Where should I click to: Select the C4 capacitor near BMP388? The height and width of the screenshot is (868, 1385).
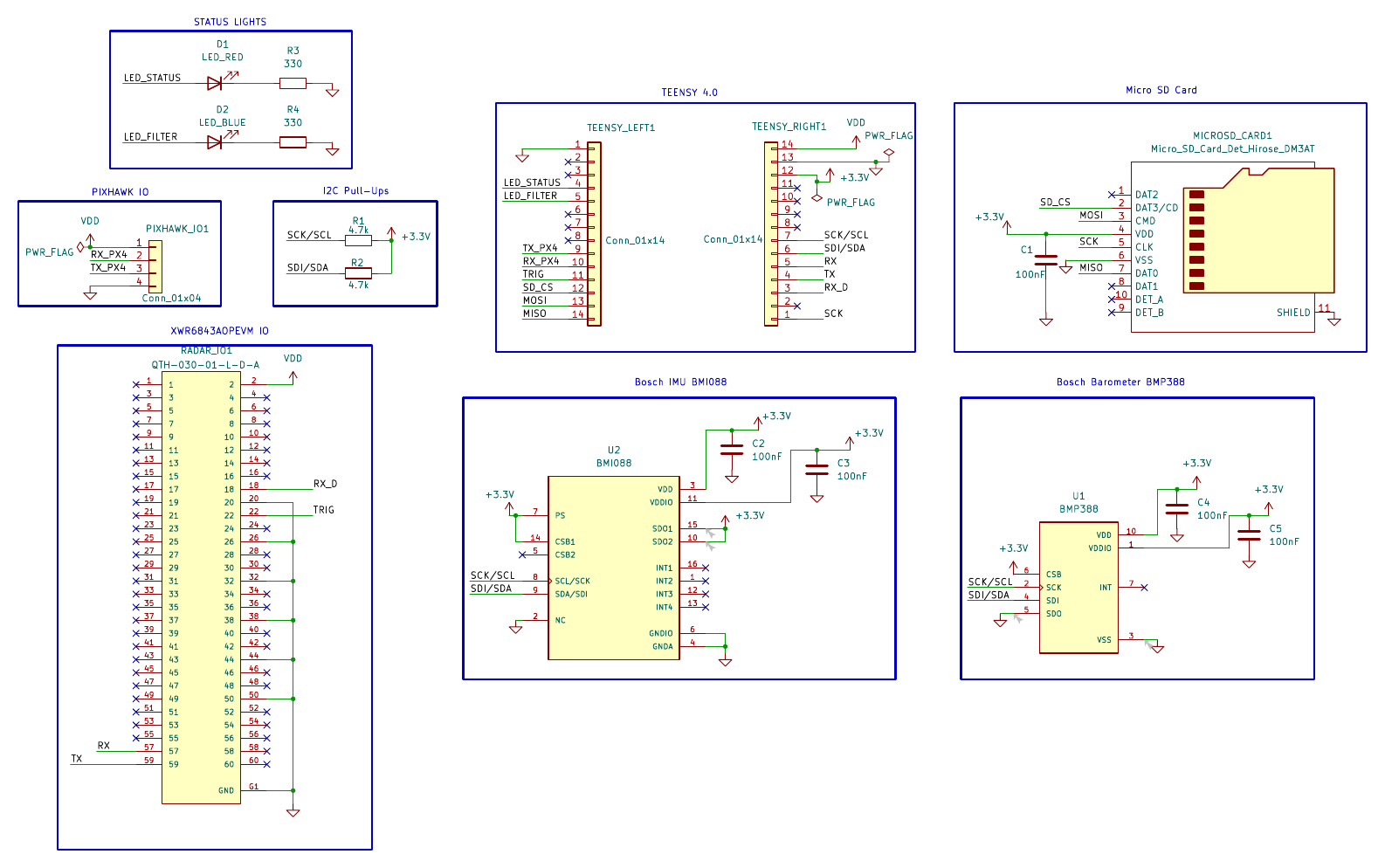[1176, 508]
